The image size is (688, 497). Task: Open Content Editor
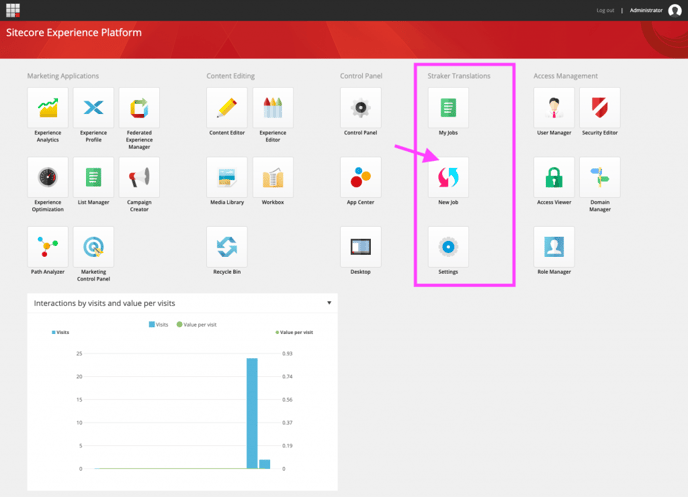pos(227,107)
